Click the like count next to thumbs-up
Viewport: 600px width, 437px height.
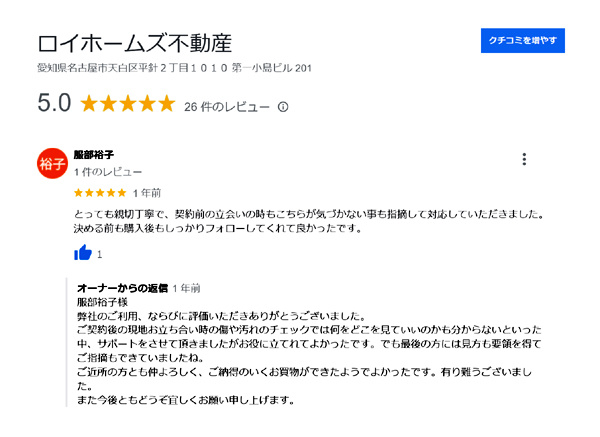pyautogui.click(x=99, y=254)
